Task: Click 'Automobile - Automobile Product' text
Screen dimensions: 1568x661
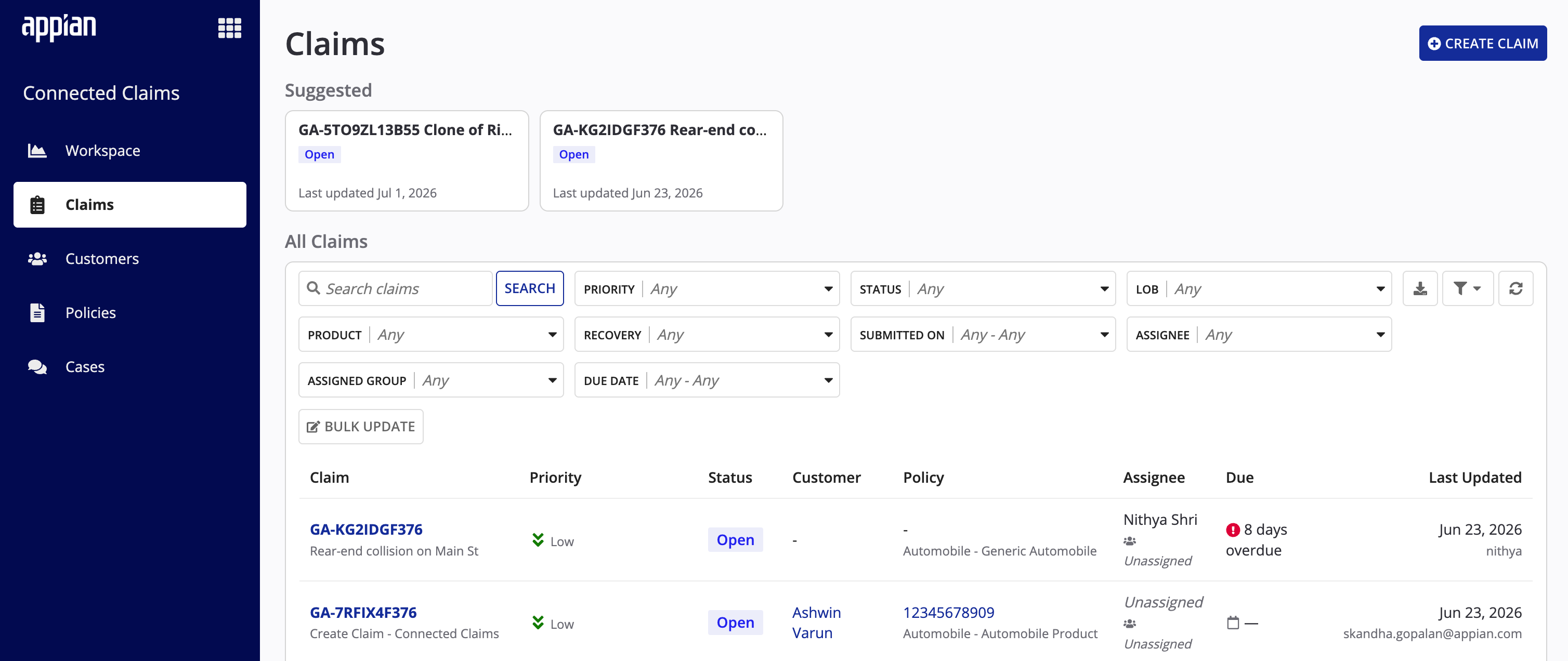Action: (1000, 633)
